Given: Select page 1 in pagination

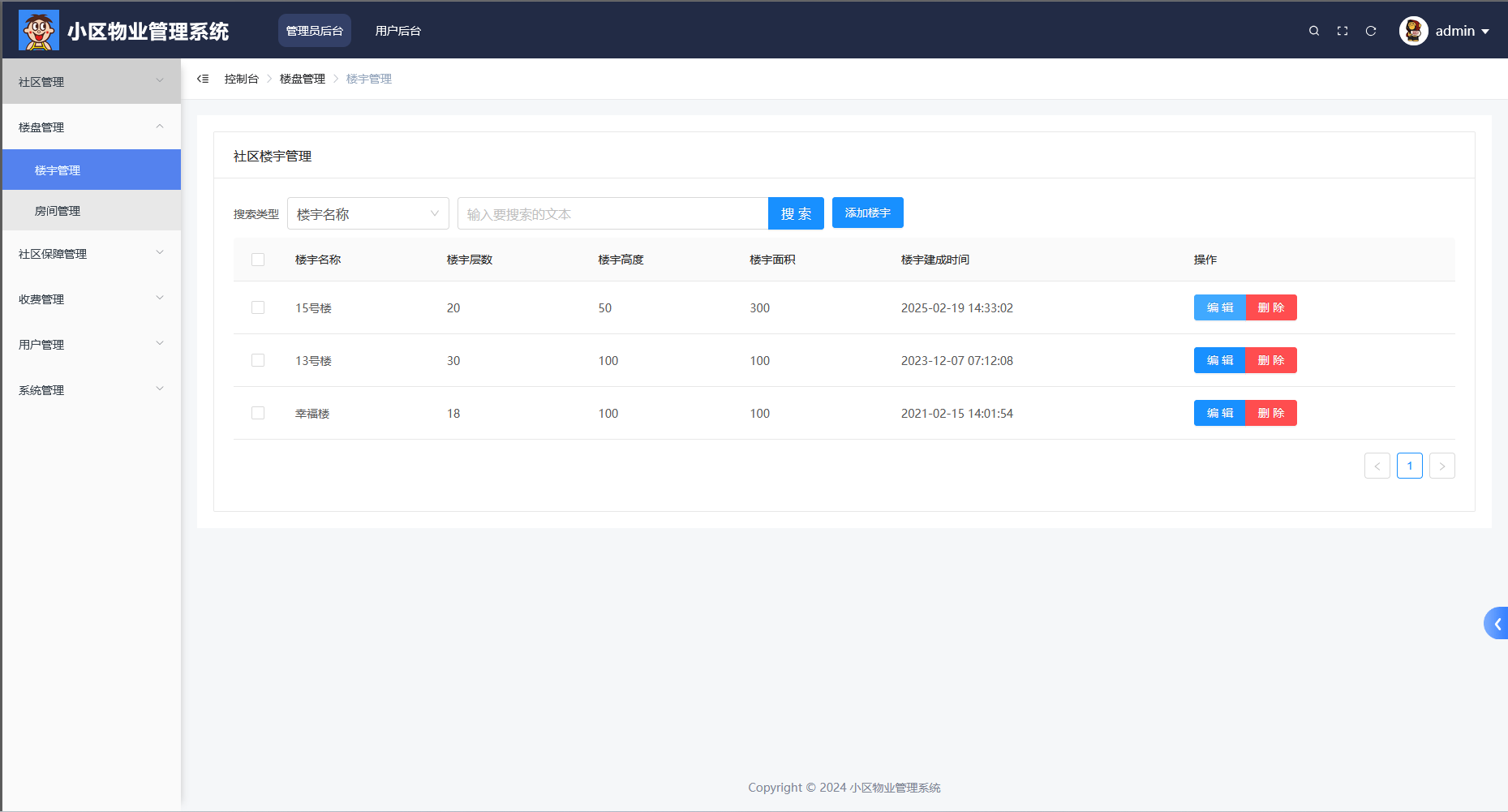Looking at the screenshot, I should tap(1410, 466).
